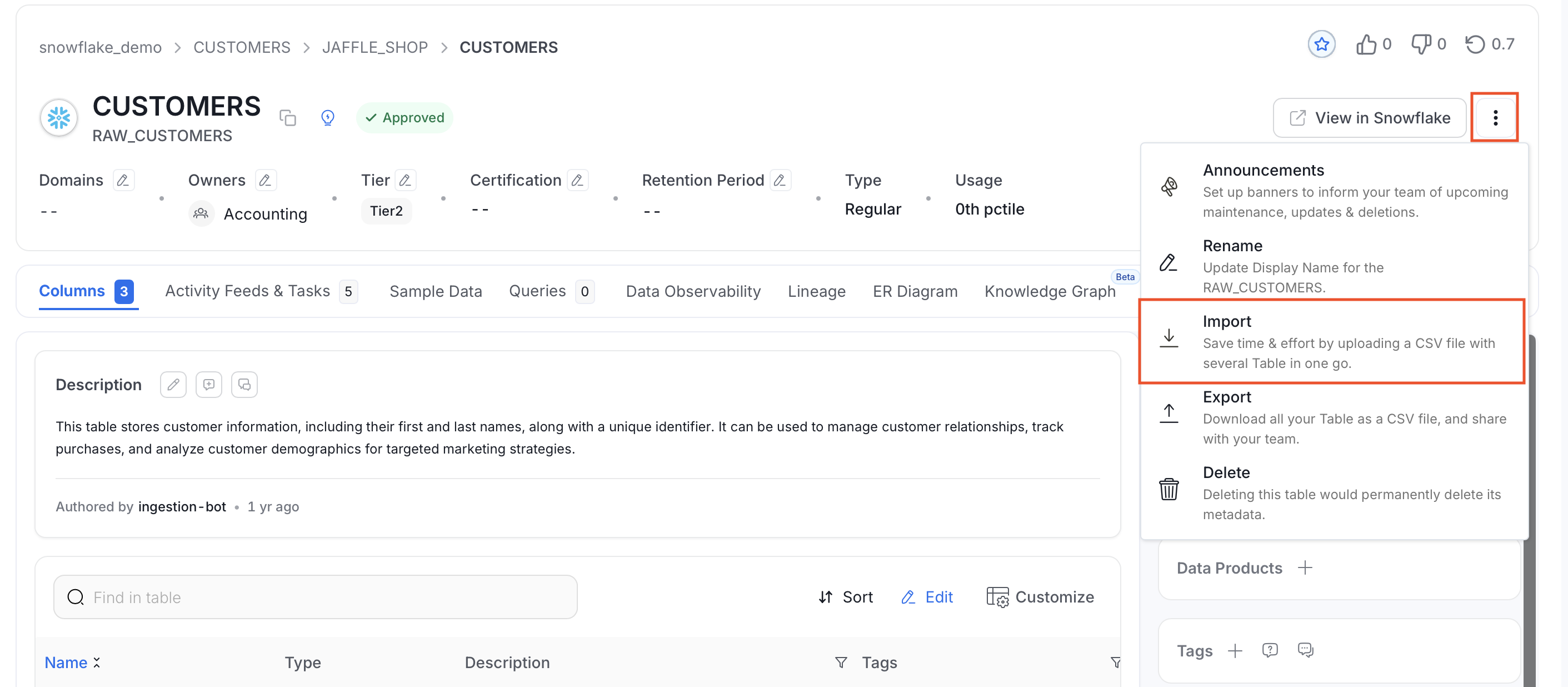Image resolution: width=1568 pixels, height=687 pixels.
Task: Sort by Name column header
Action: click(72, 662)
